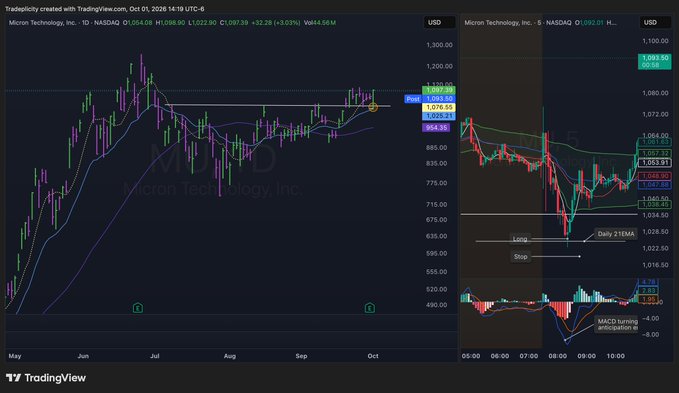This screenshot has height=393, width=679.
Task: Click the red 1,048.90 indicator label
Action: point(654,176)
